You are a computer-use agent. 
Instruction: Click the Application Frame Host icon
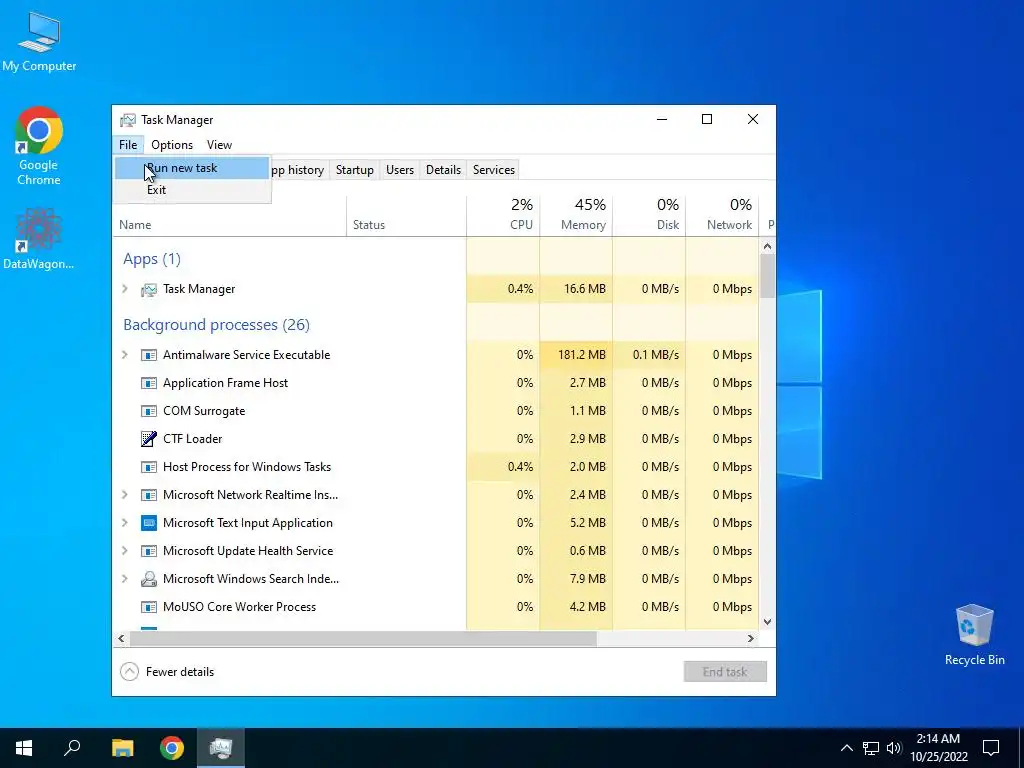[149, 383]
